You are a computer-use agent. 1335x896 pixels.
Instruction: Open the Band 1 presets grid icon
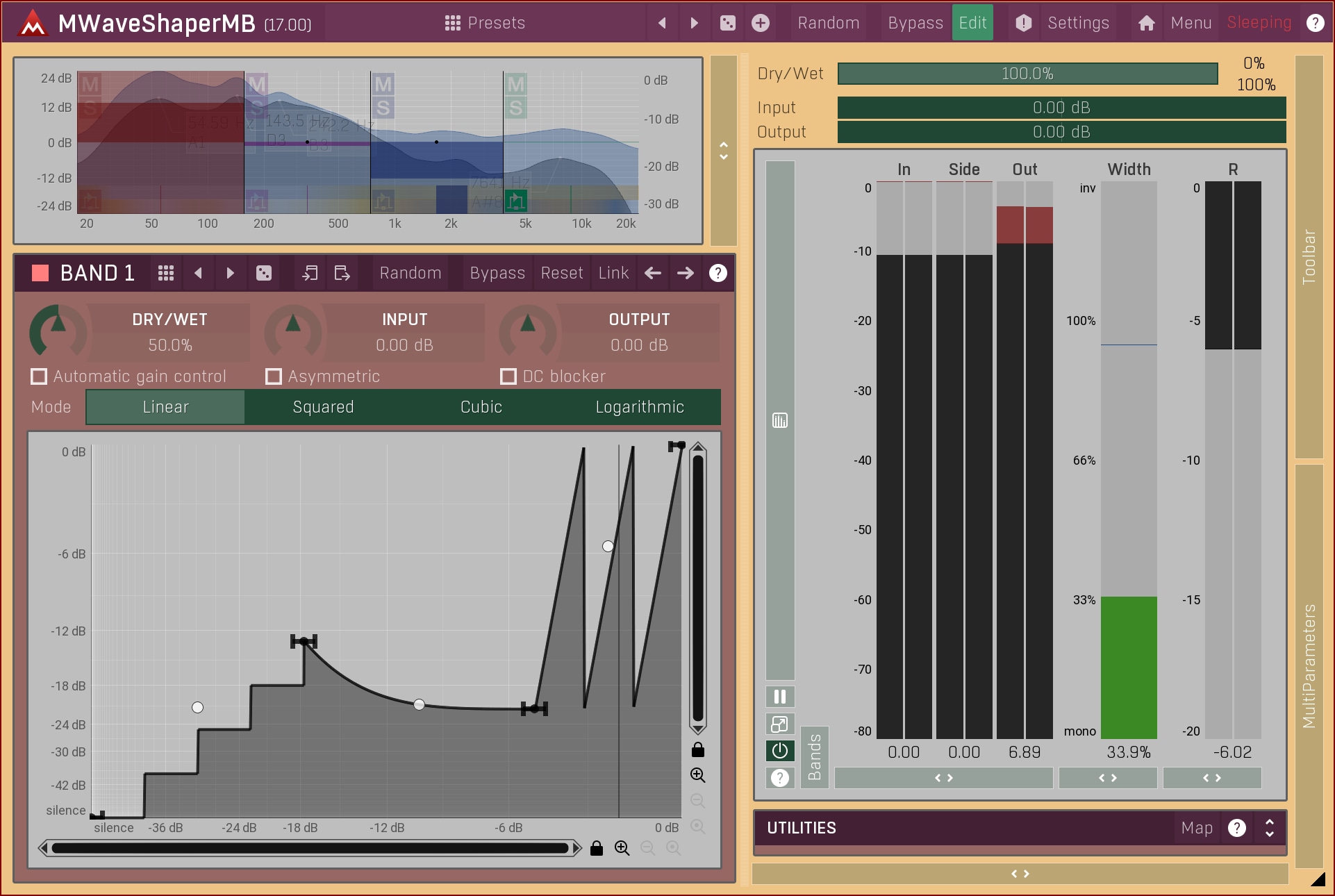pos(165,273)
